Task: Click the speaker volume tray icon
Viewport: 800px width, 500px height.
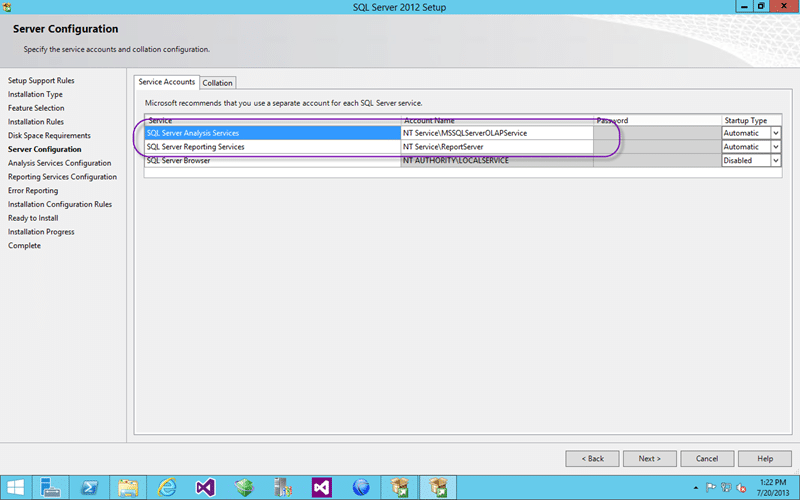Action: (x=741, y=488)
